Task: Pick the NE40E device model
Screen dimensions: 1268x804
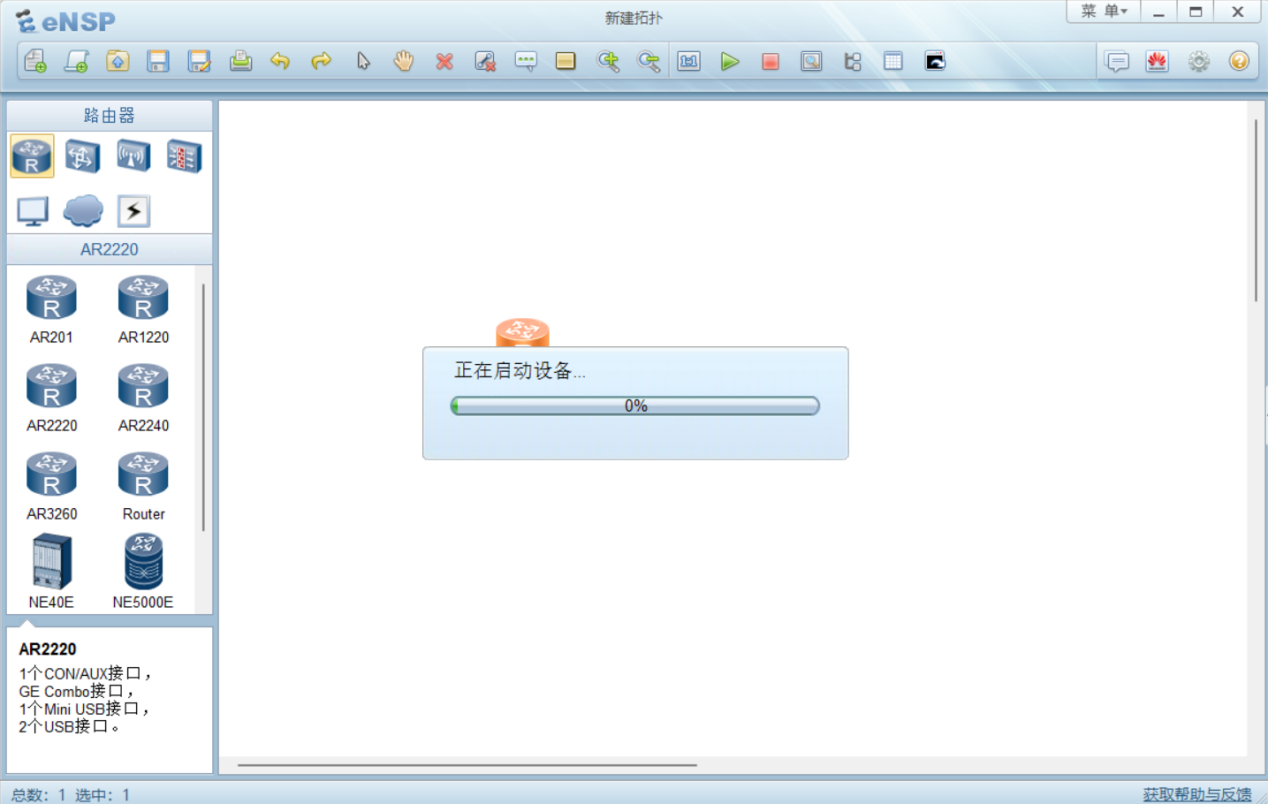Action: [51, 572]
